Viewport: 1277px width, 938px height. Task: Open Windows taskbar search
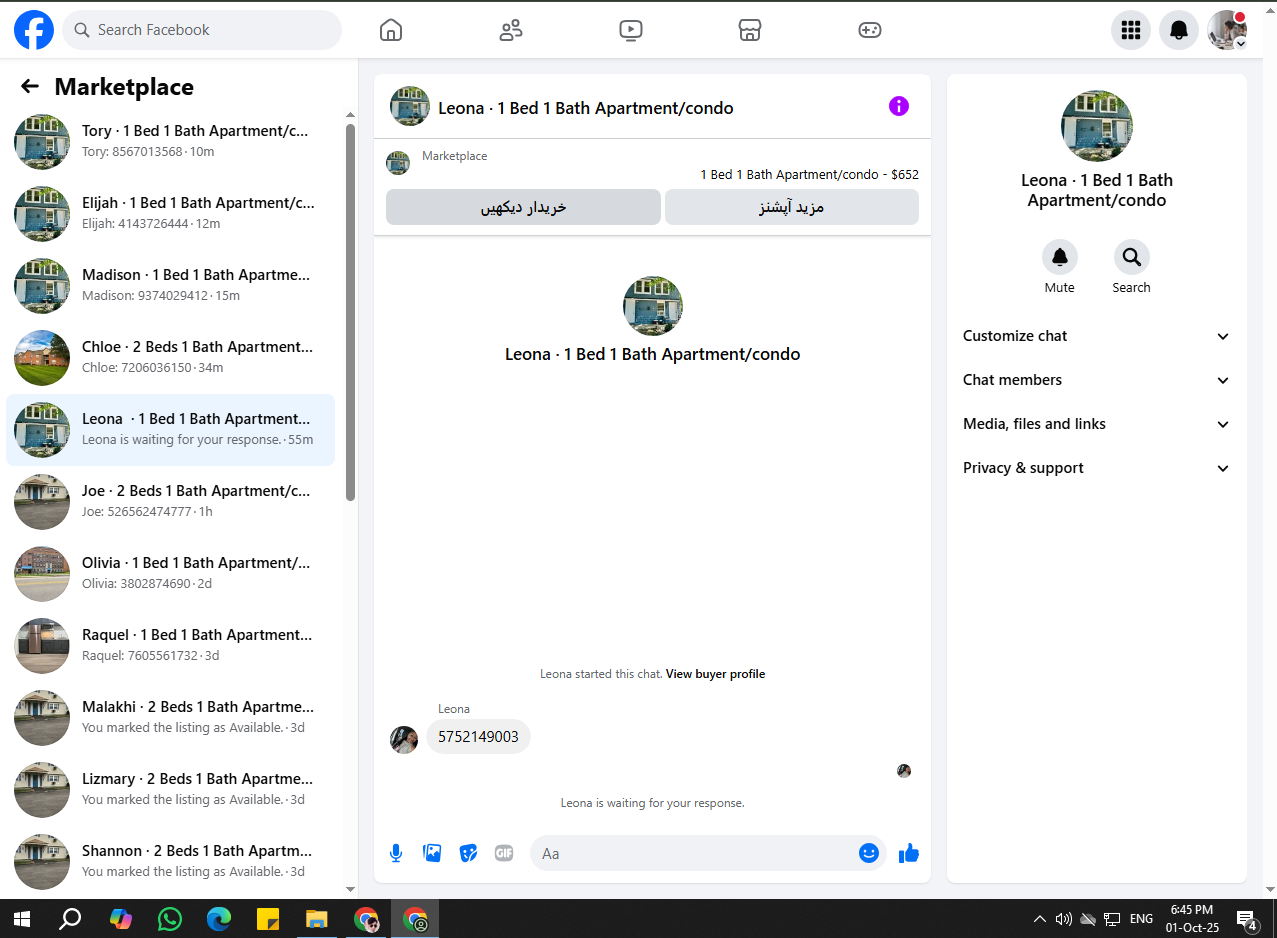point(70,919)
